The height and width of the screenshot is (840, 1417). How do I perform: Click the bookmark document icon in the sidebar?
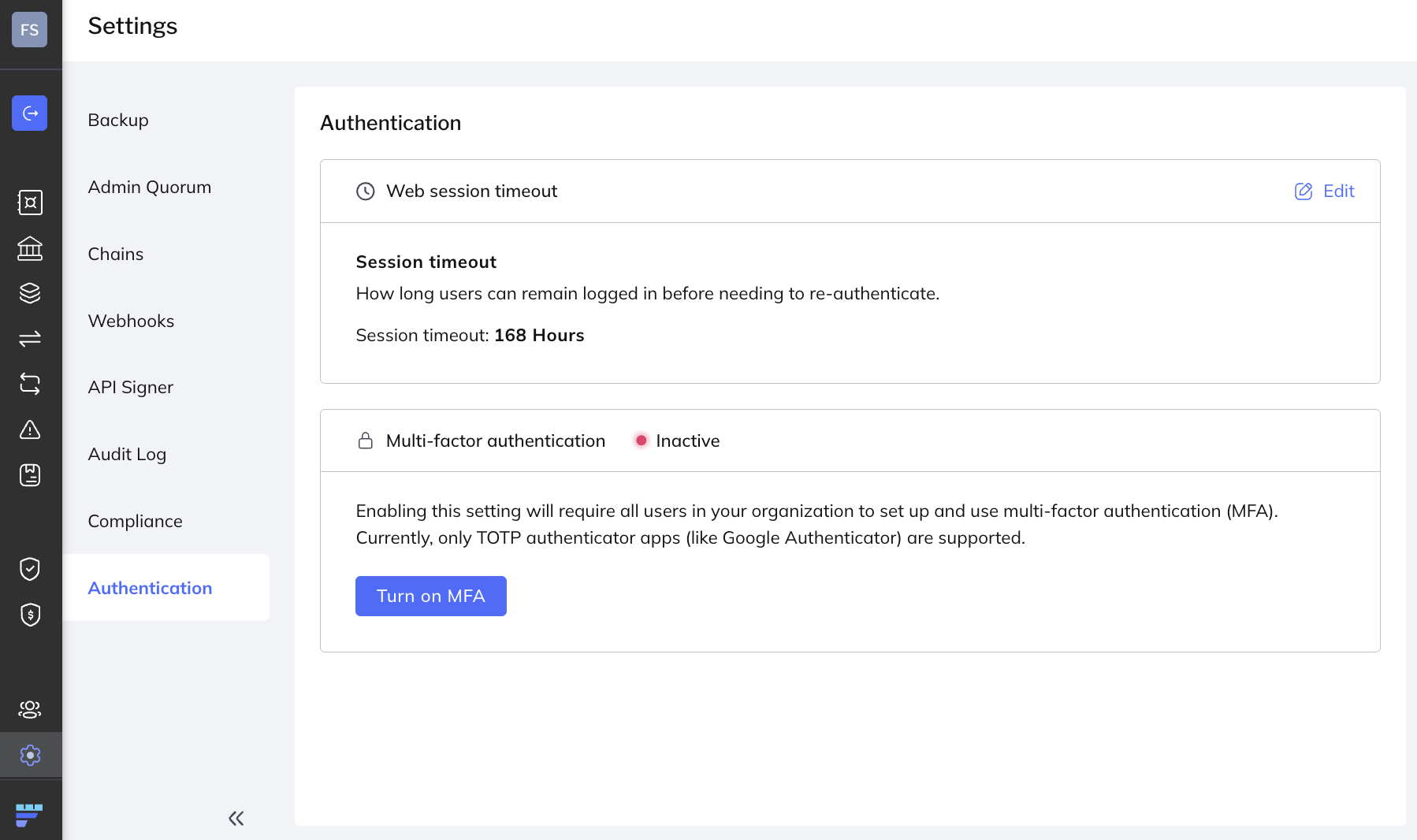pyautogui.click(x=30, y=475)
